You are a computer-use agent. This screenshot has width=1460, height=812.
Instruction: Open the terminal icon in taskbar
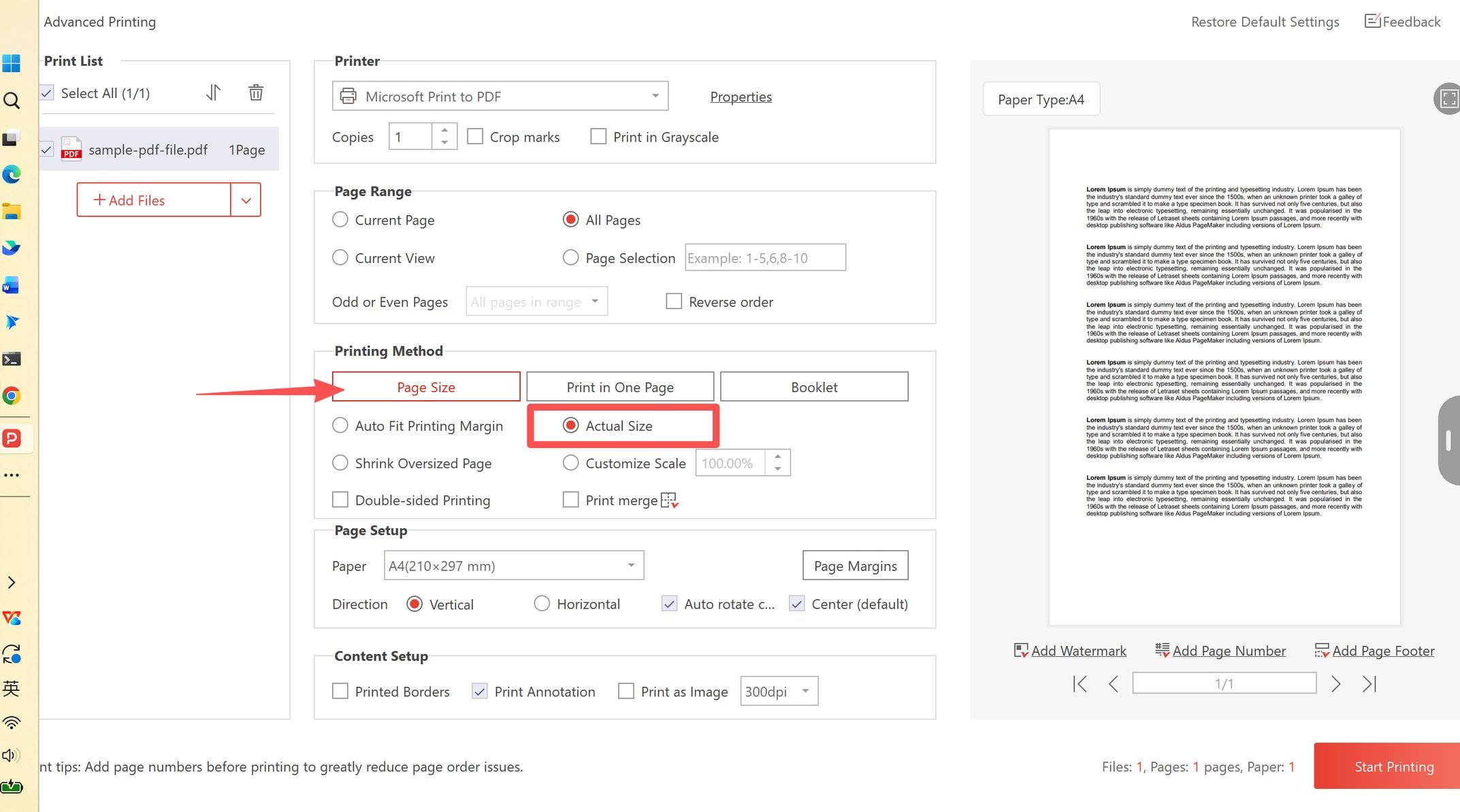[12, 359]
